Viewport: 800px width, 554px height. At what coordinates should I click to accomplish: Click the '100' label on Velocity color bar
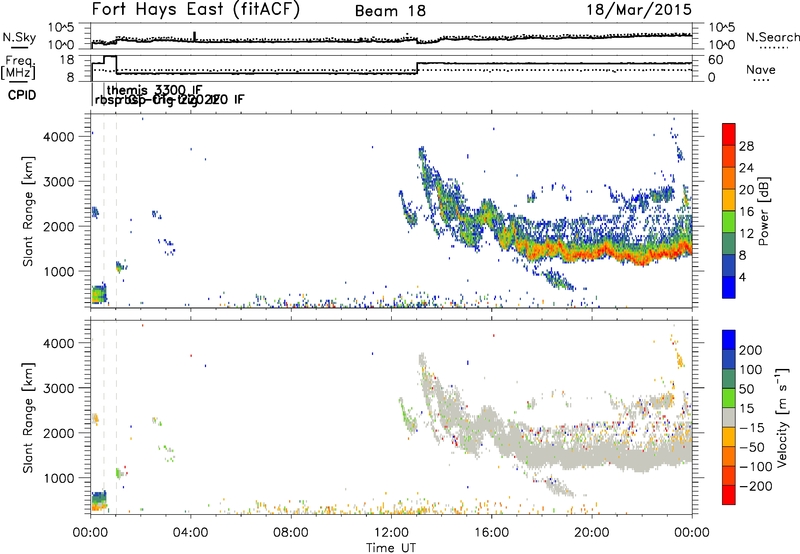click(x=751, y=370)
